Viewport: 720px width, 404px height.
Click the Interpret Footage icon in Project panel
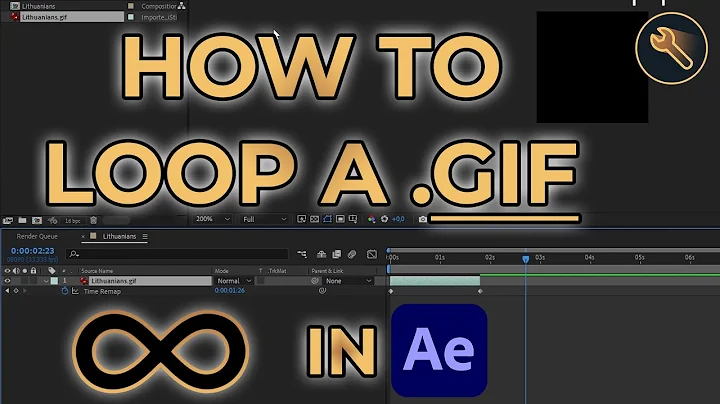click(x=7, y=220)
